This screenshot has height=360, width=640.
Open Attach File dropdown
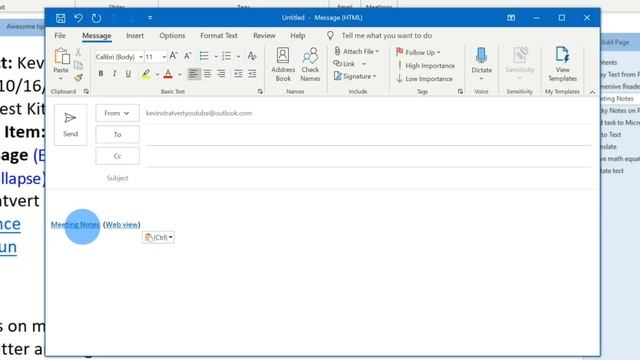[x=357, y=51]
